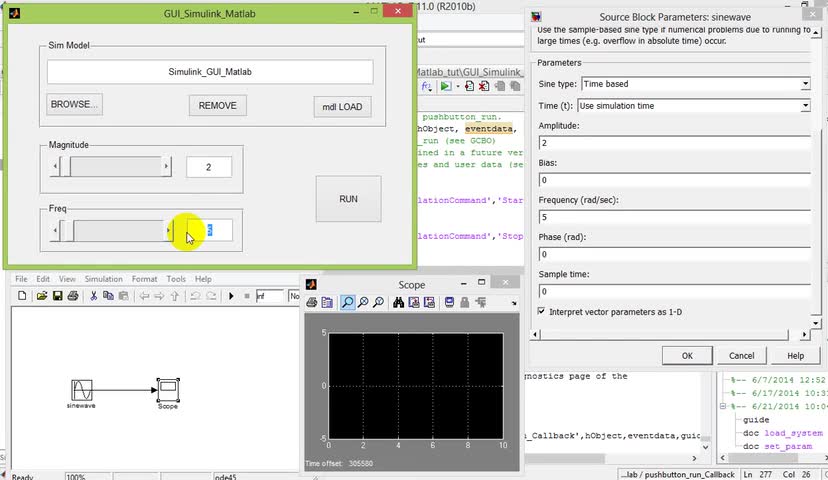Click the Go to parent up-arrow icon
Viewport: 828px width, 480px height.
click(x=175, y=296)
